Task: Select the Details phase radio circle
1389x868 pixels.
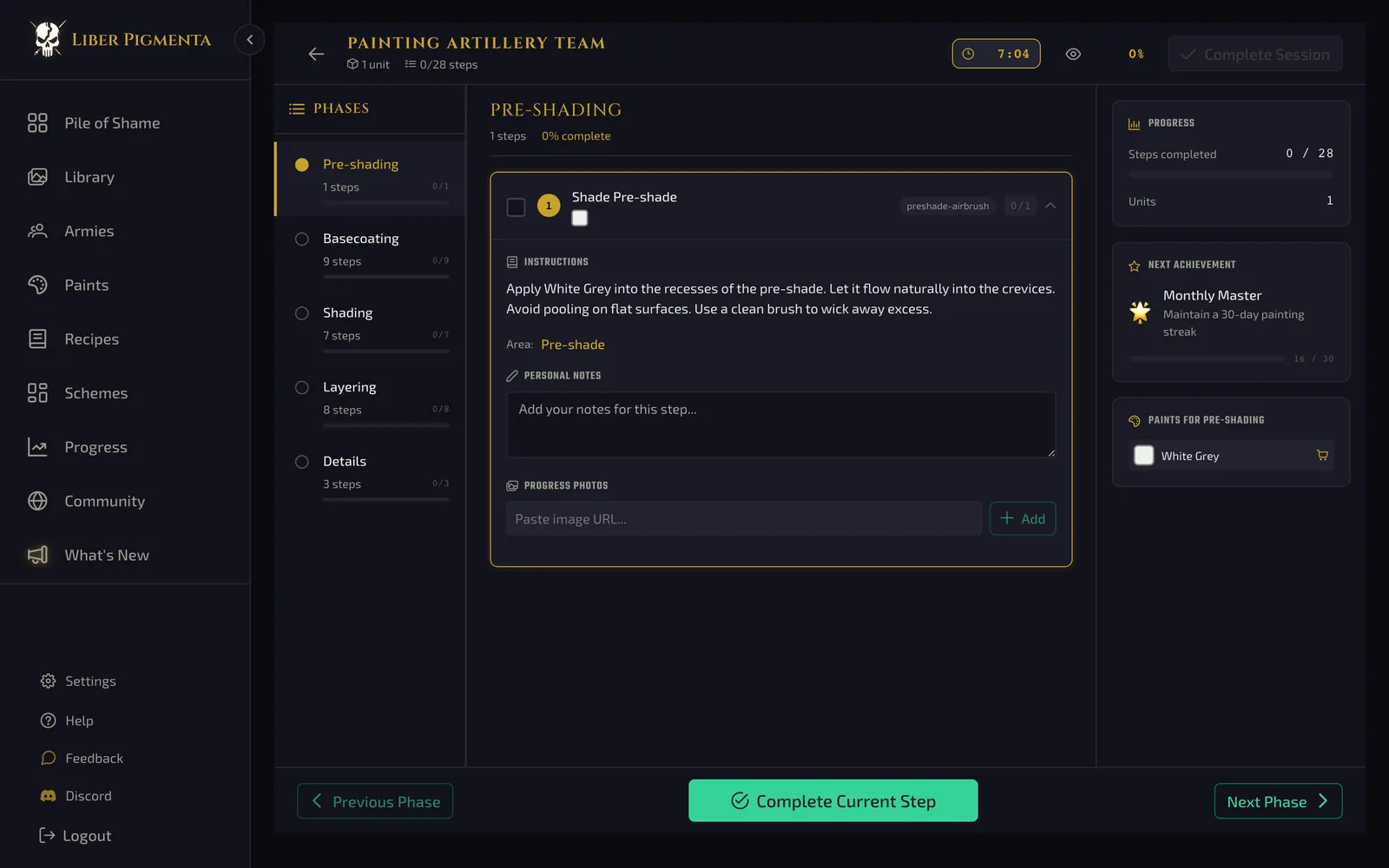Action: click(302, 462)
